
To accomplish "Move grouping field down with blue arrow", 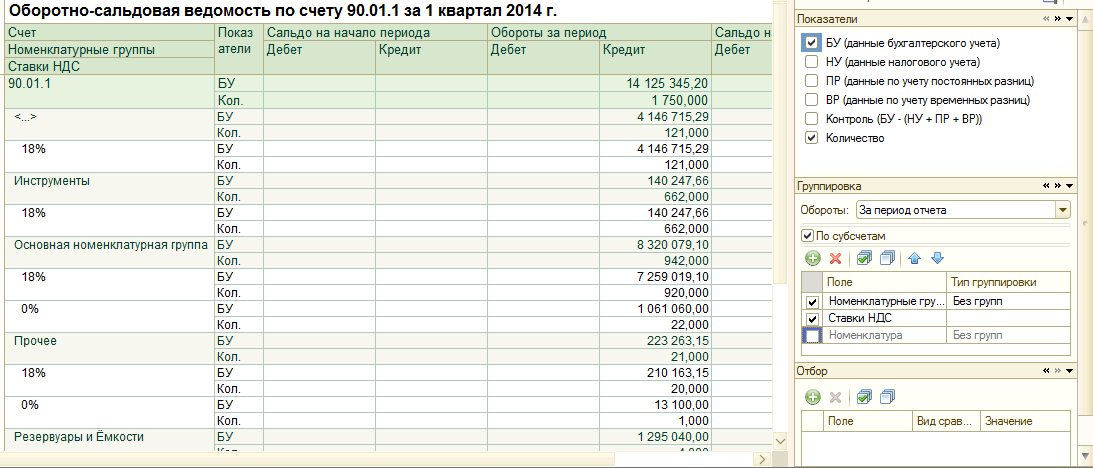I will coord(937,259).
